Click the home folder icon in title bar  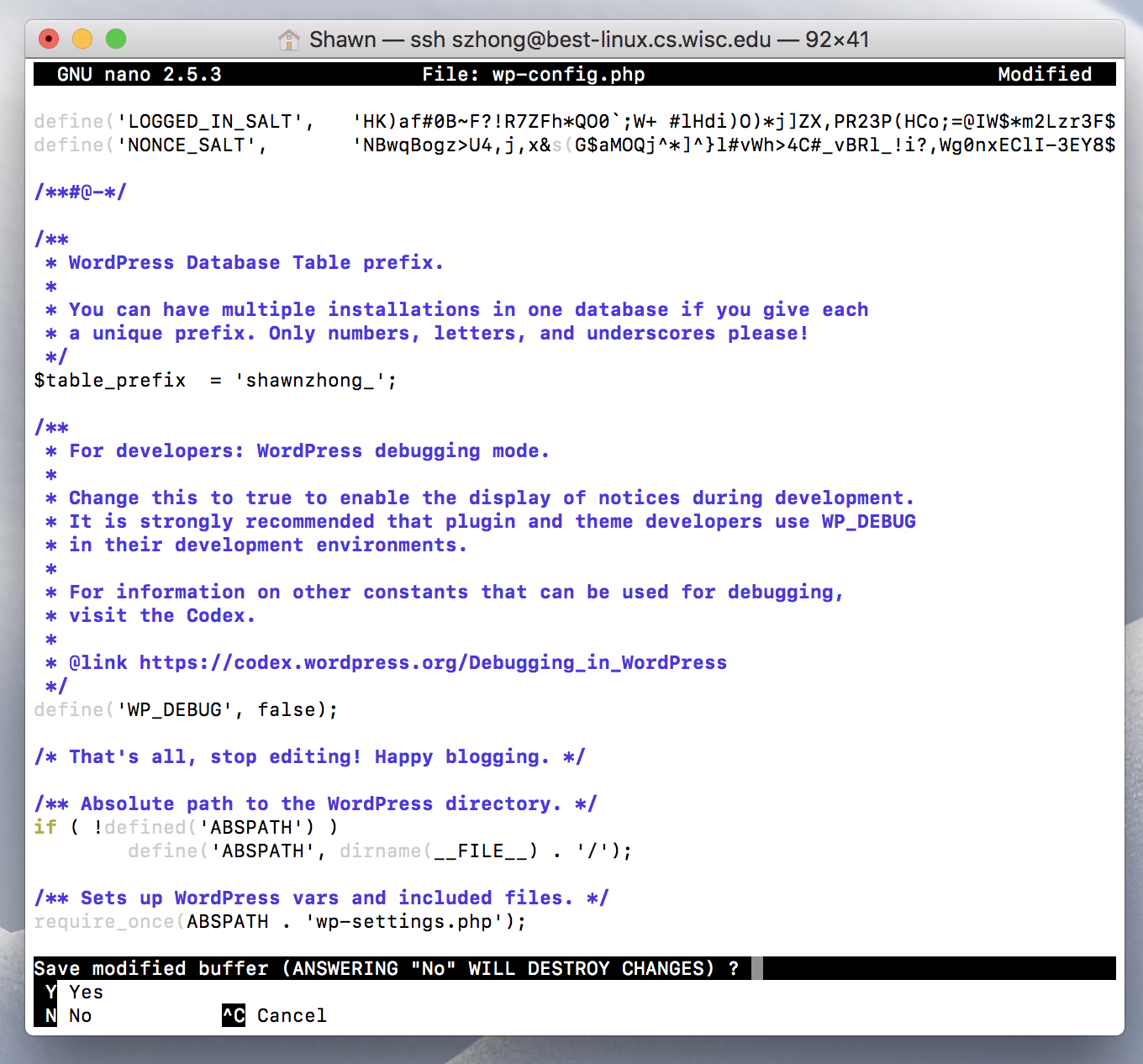coord(289,40)
